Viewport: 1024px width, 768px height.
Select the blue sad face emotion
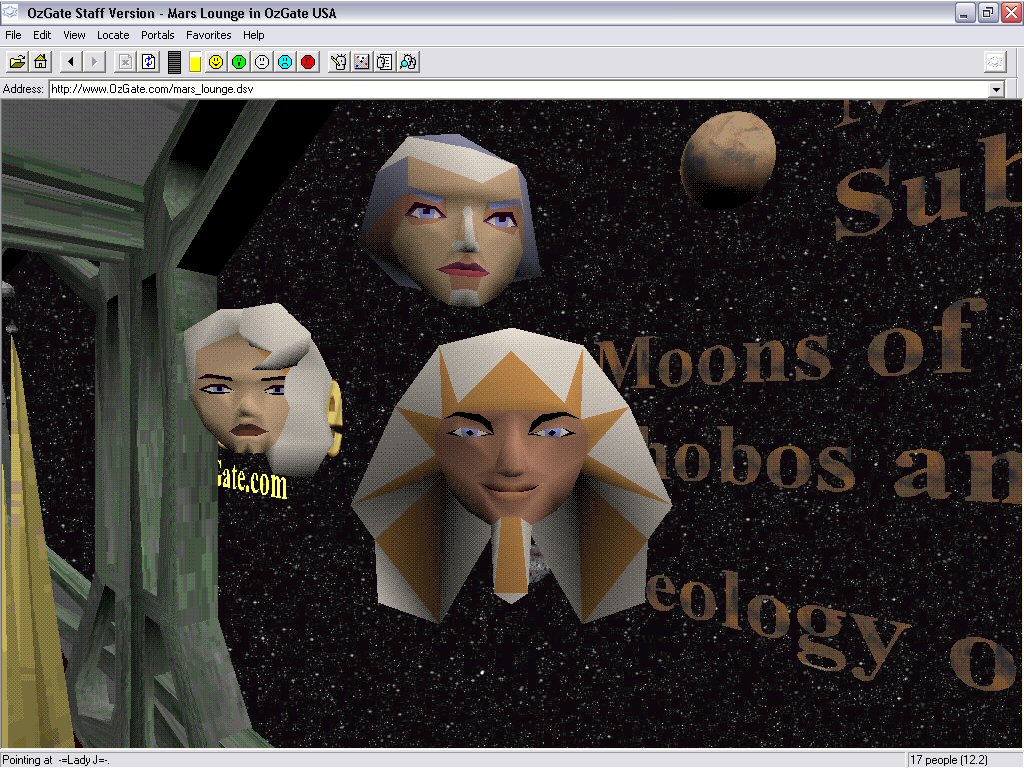click(x=285, y=62)
